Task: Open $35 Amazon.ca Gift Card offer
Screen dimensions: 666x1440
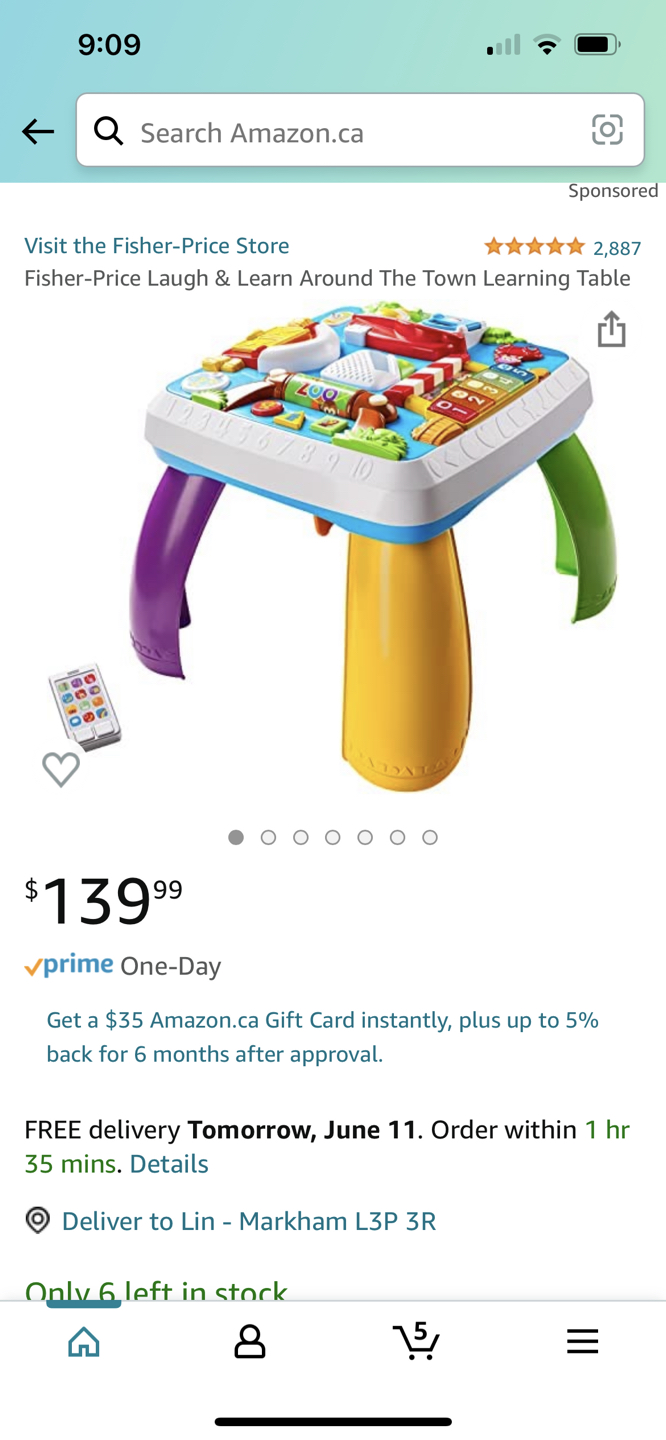Action: pos(322,1037)
